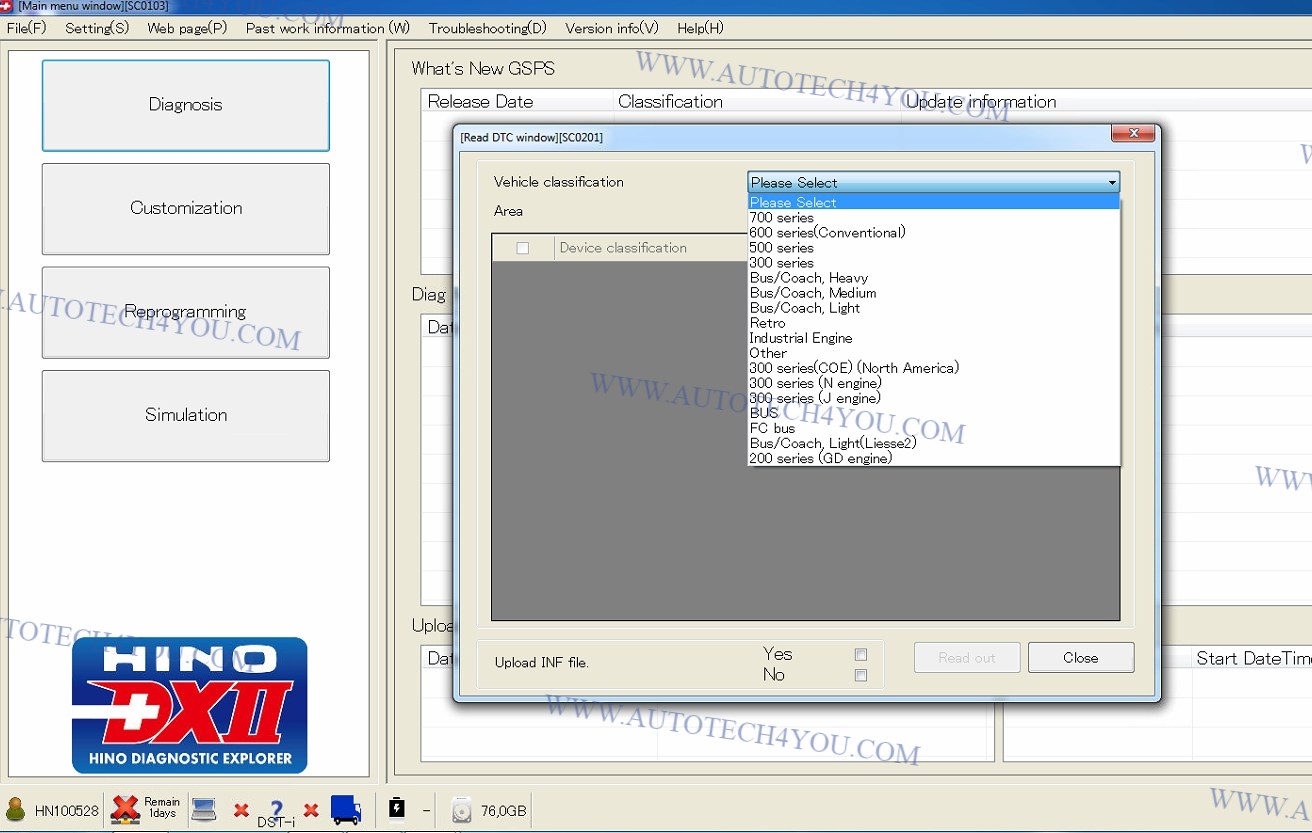1312x833 pixels.
Task: Check the Yes box for Upload INF file
Action: (x=861, y=654)
